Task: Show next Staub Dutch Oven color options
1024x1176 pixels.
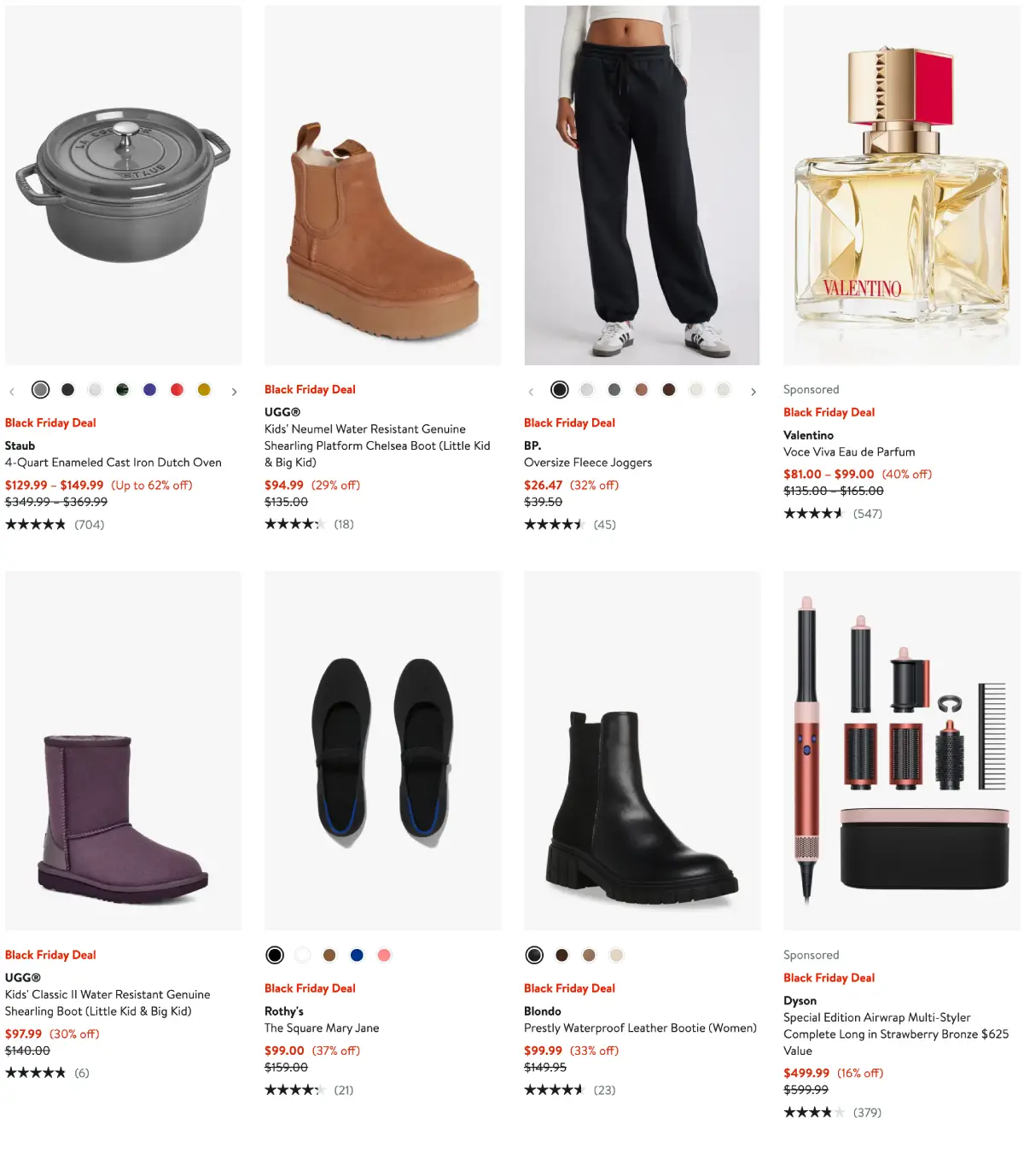Action: [234, 392]
